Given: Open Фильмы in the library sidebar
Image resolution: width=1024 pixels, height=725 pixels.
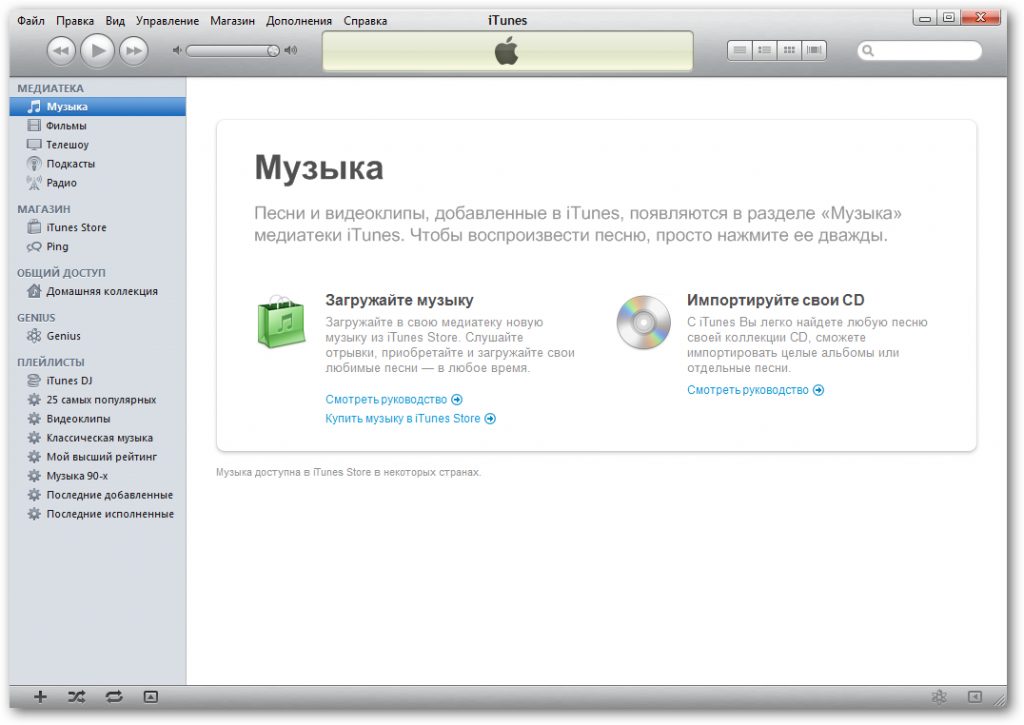Looking at the screenshot, I should click(66, 126).
